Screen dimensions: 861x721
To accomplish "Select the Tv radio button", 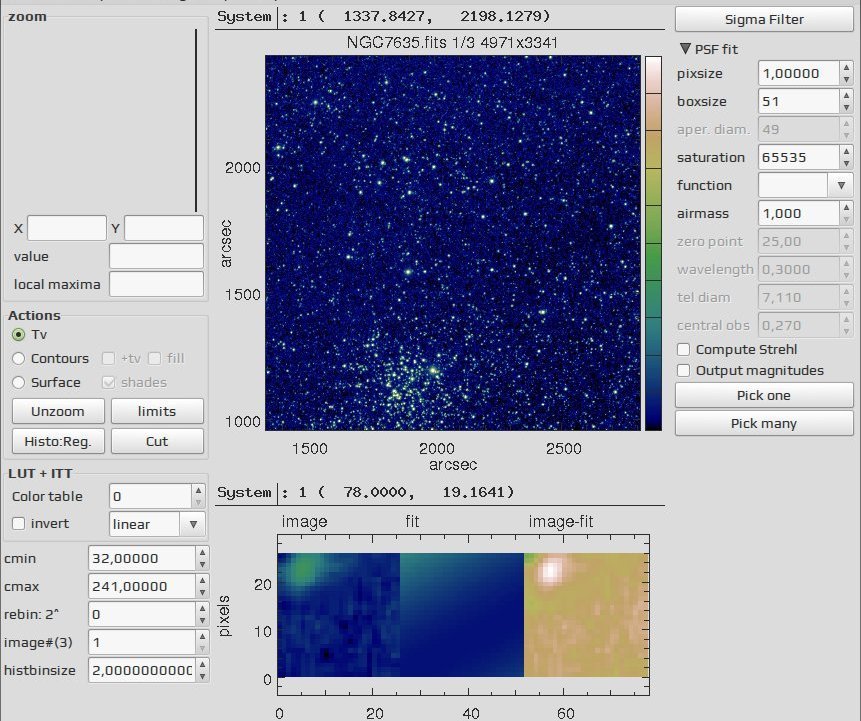I will tap(19, 334).
